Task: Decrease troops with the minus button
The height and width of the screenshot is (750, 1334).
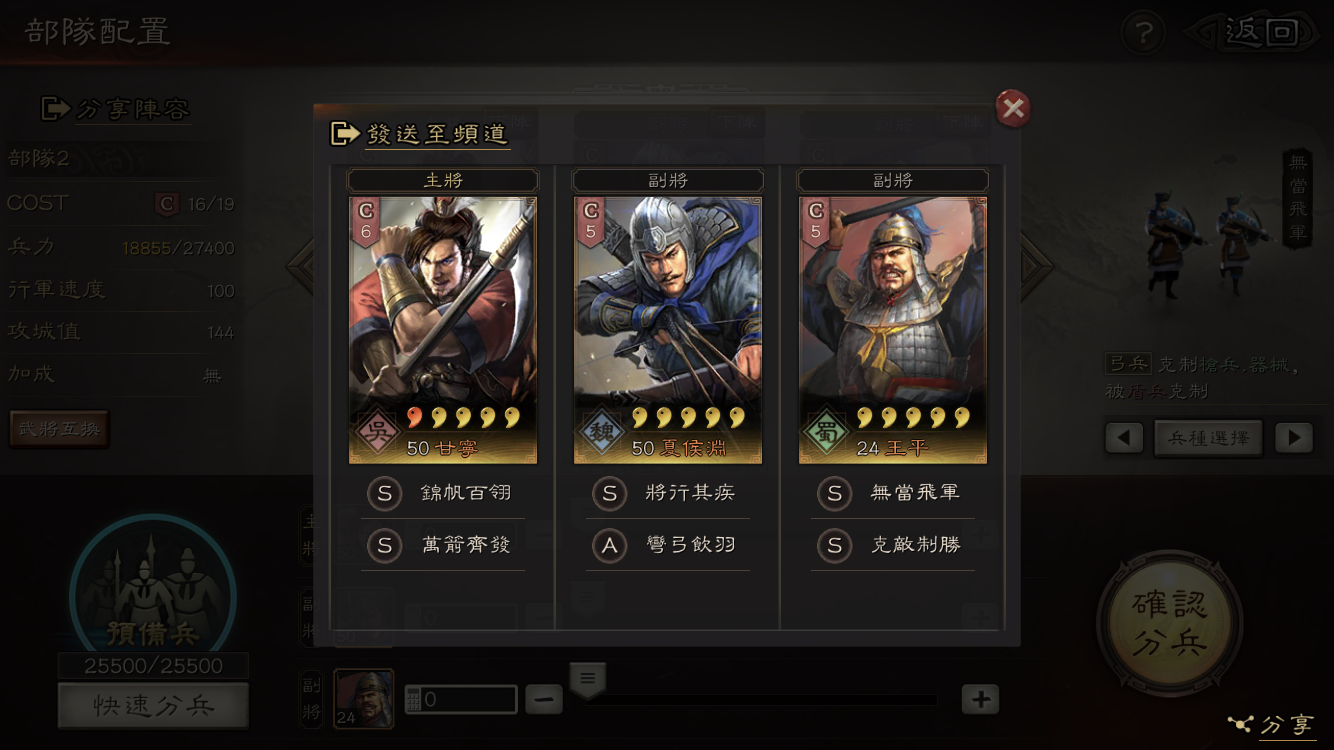Action: [544, 699]
